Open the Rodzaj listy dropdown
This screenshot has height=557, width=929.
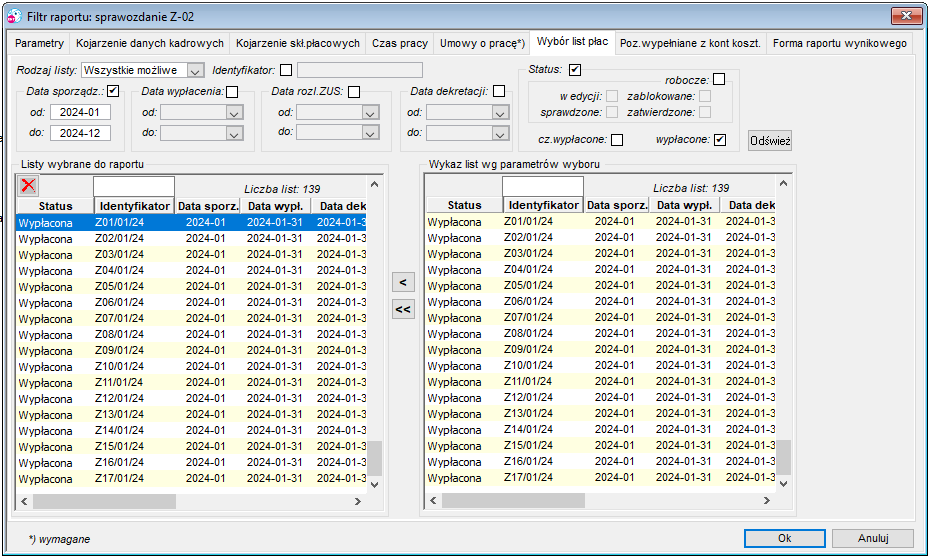(x=195, y=71)
